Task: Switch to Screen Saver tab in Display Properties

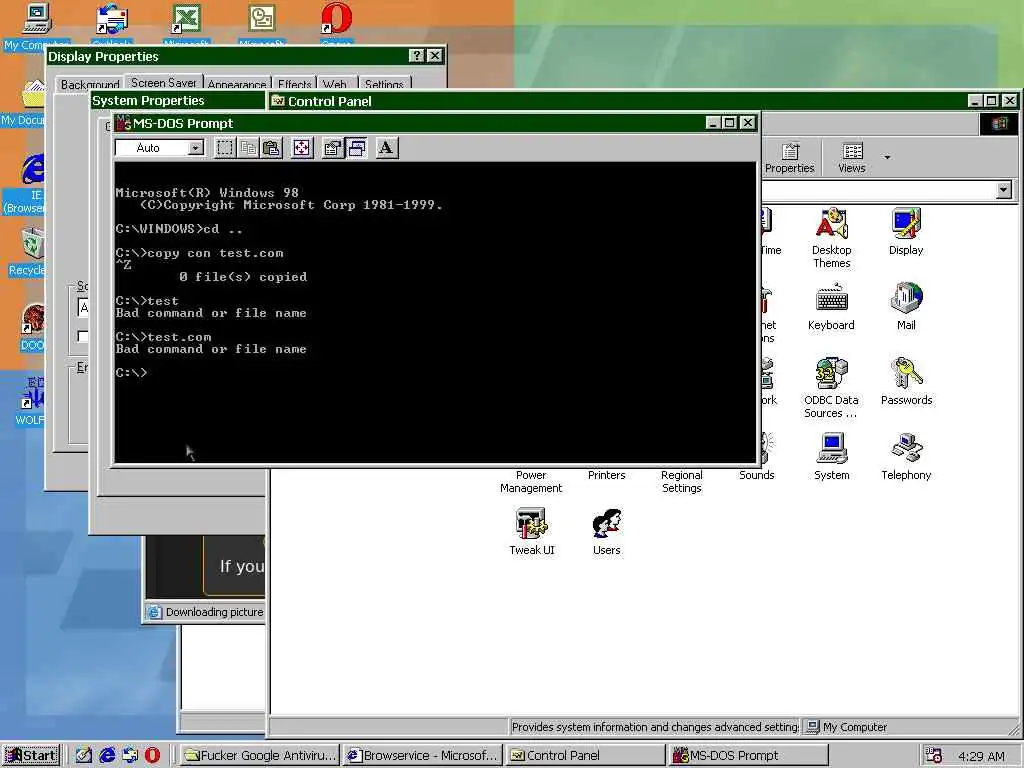Action: (163, 82)
